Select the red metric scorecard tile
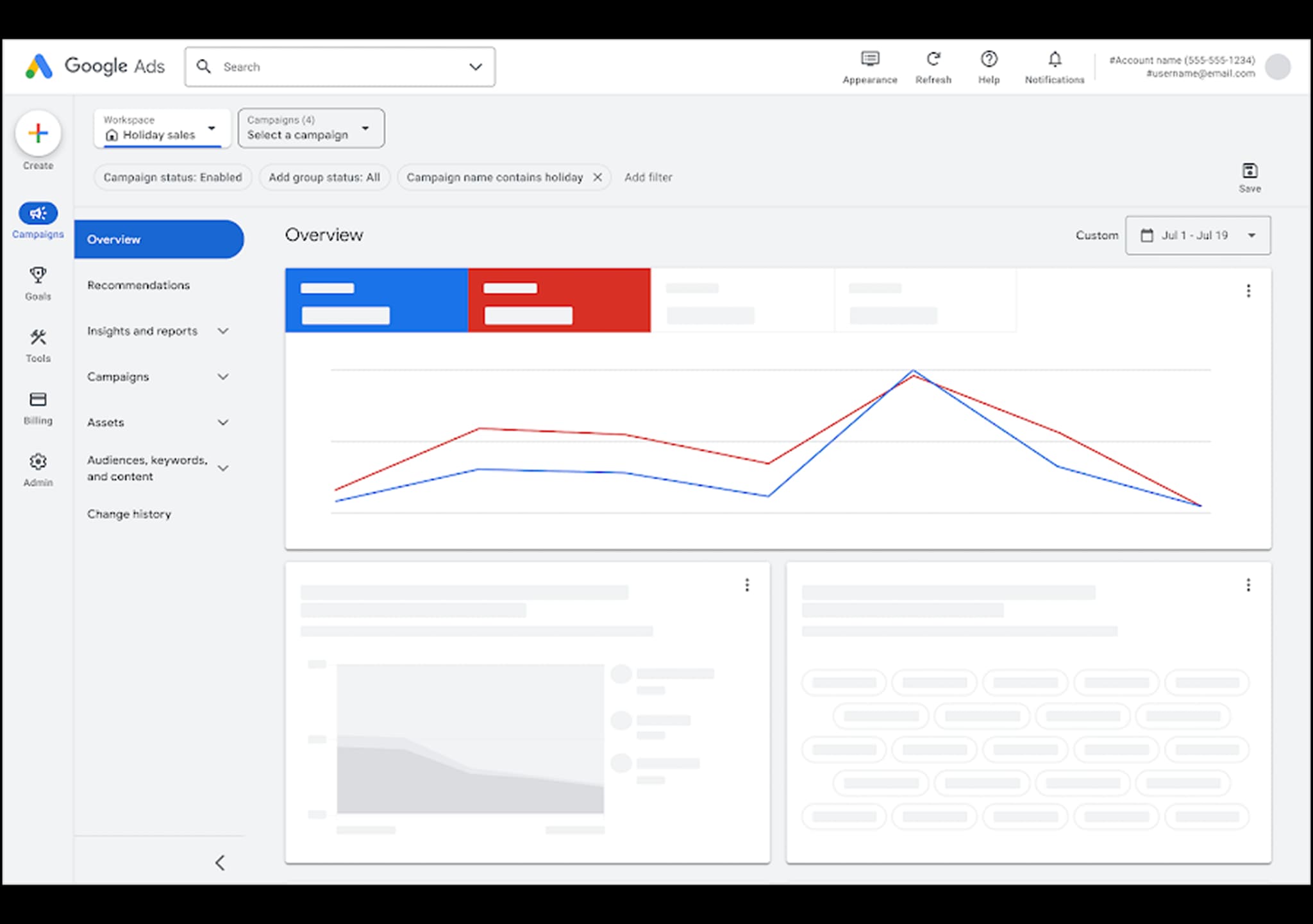 click(558, 300)
